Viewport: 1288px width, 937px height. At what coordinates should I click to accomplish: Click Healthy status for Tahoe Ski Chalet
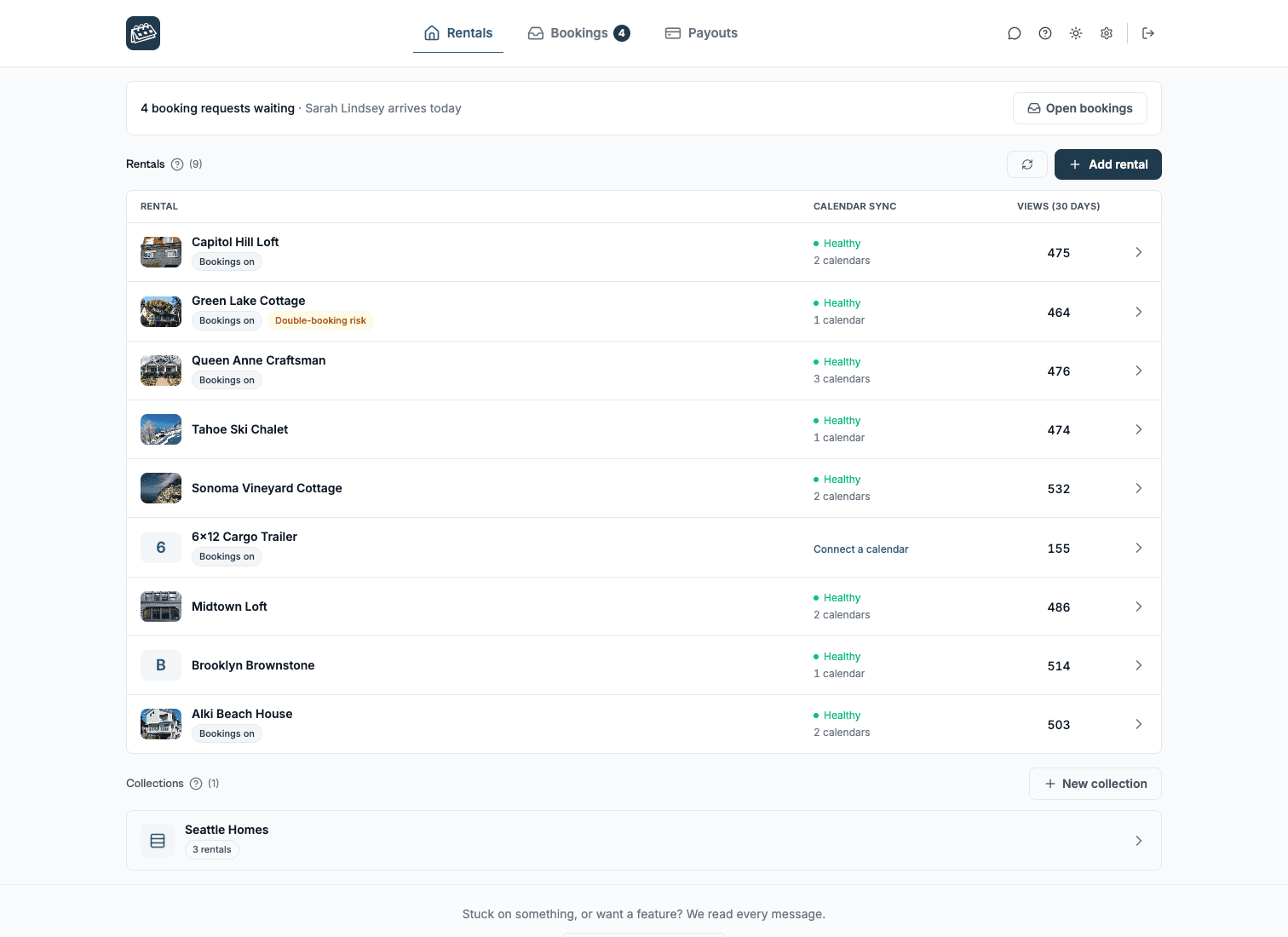tap(837, 421)
